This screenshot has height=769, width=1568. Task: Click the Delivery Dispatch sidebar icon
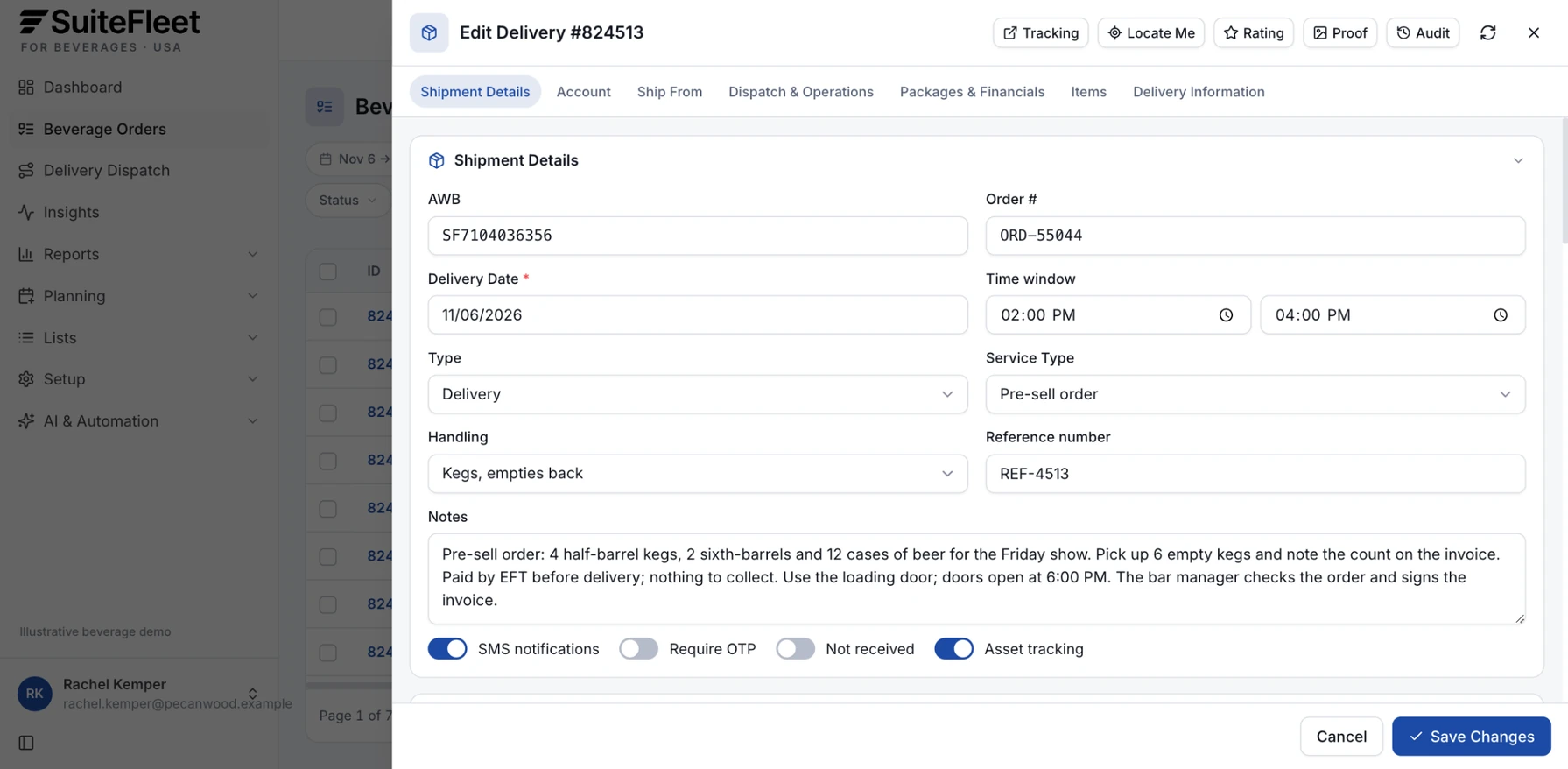[26, 170]
